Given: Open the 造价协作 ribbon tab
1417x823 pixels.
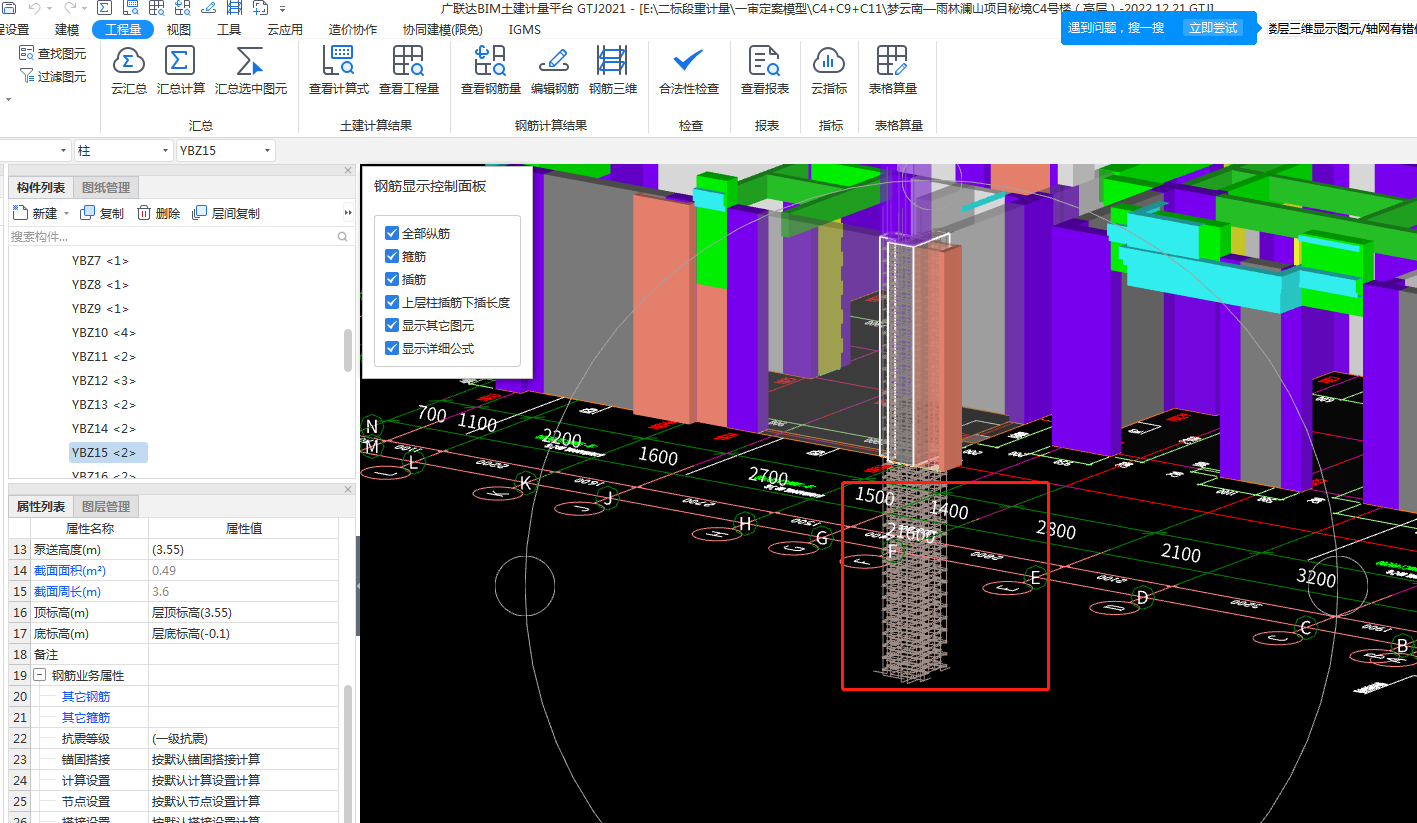Looking at the screenshot, I should click(353, 29).
